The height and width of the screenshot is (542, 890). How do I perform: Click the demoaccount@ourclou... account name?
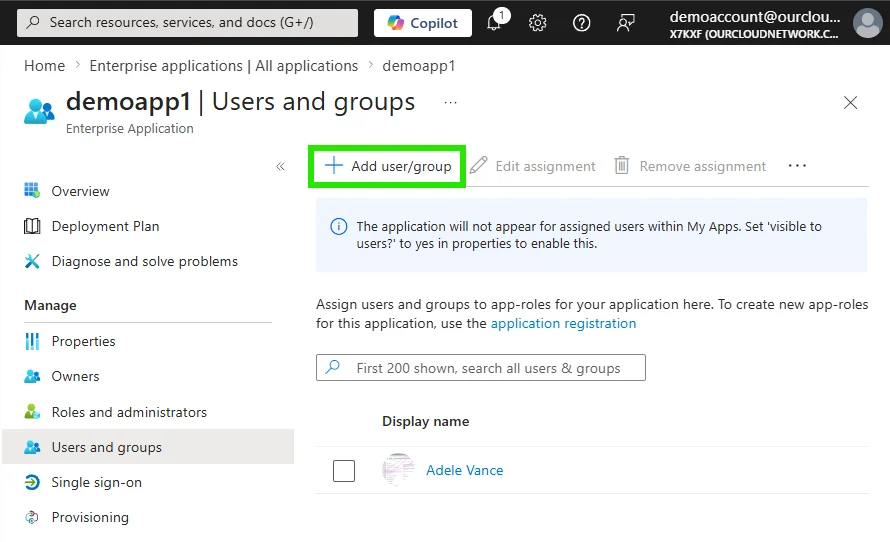[754, 17]
